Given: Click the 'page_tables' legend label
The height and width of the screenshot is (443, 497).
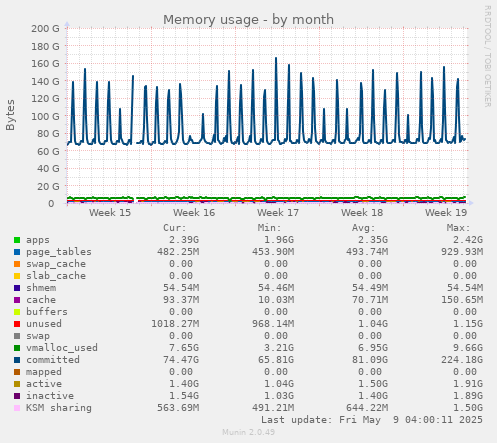Looking at the screenshot, I should tap(59, 252).
